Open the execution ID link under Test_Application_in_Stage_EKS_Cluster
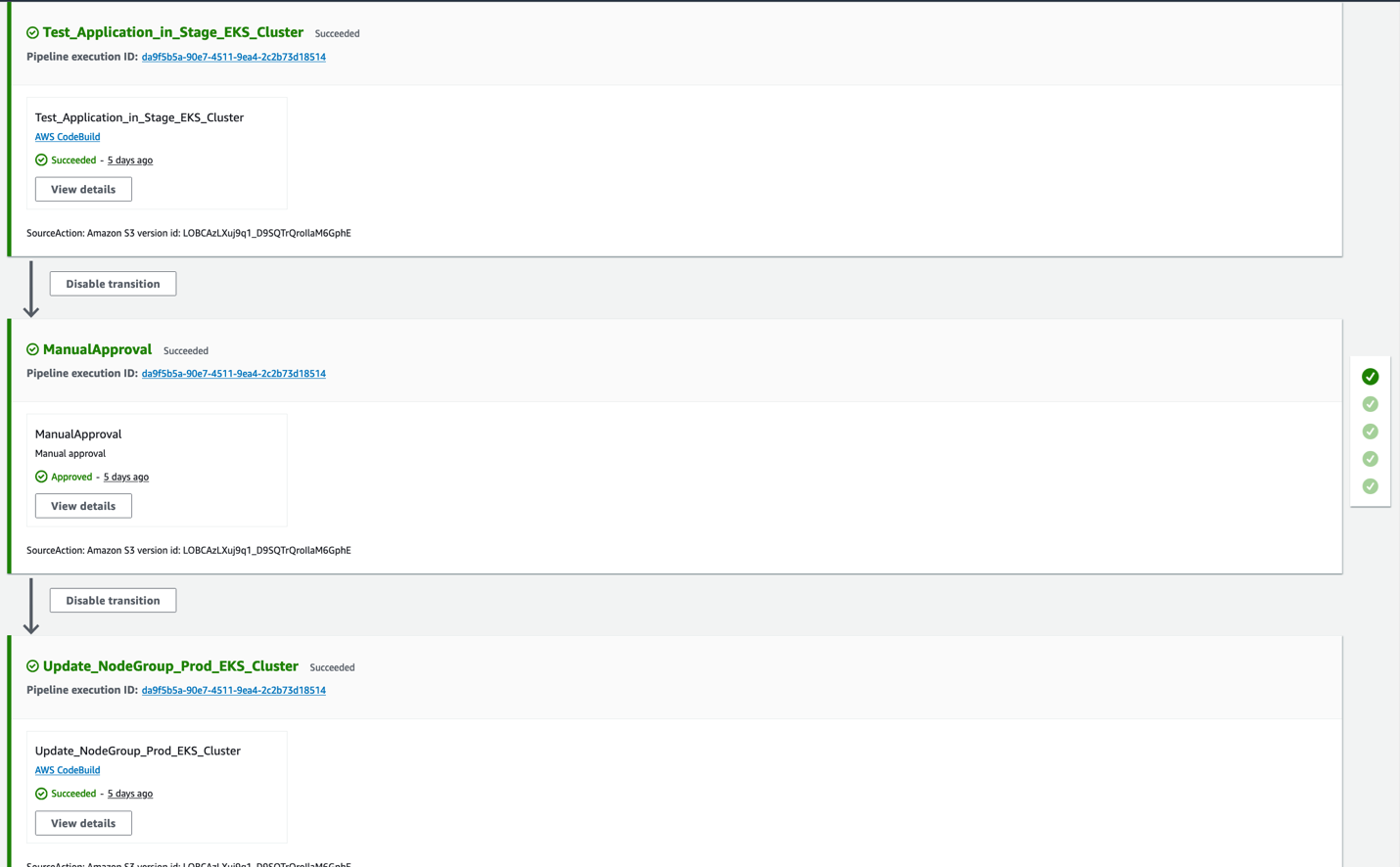Viewport: 1400px width, 867px height. tap(233, 56)
